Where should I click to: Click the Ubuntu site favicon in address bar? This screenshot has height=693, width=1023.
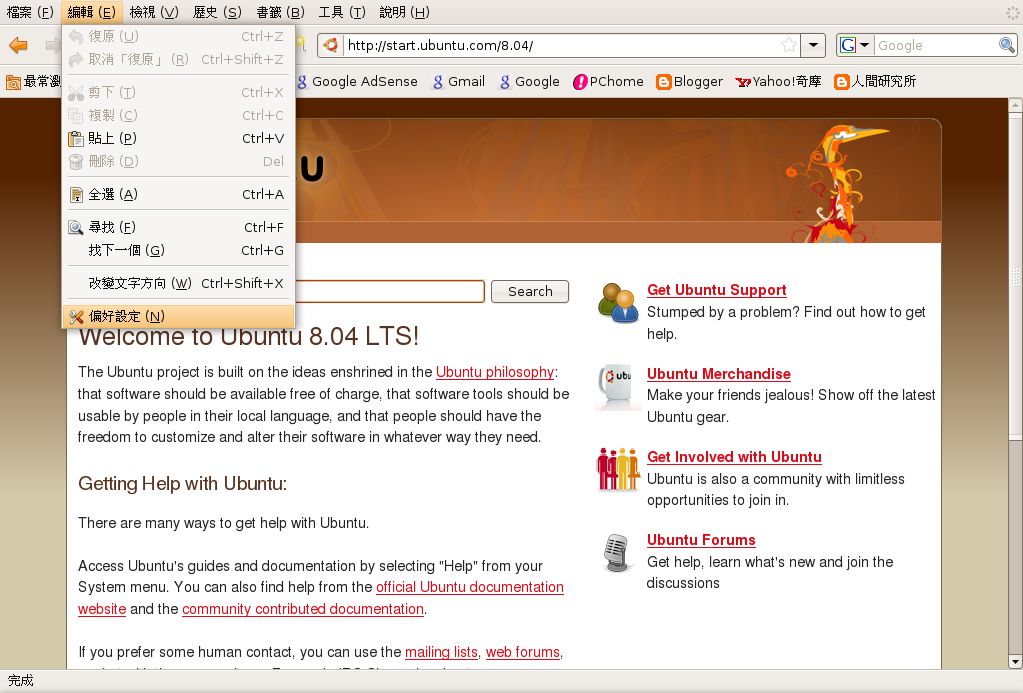pyautogui.click(x=331, y=45)
